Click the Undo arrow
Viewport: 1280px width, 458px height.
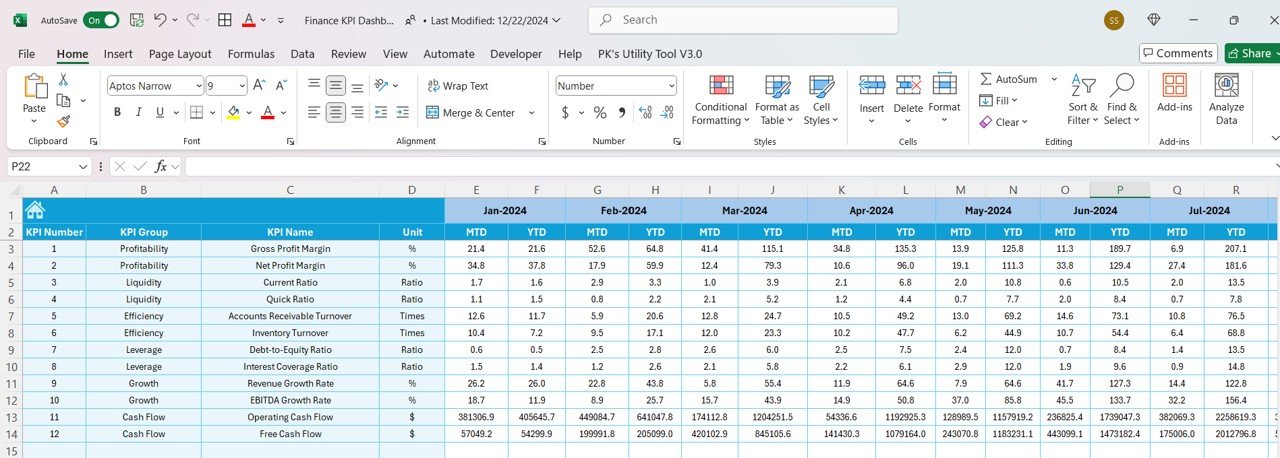(160, 20)
